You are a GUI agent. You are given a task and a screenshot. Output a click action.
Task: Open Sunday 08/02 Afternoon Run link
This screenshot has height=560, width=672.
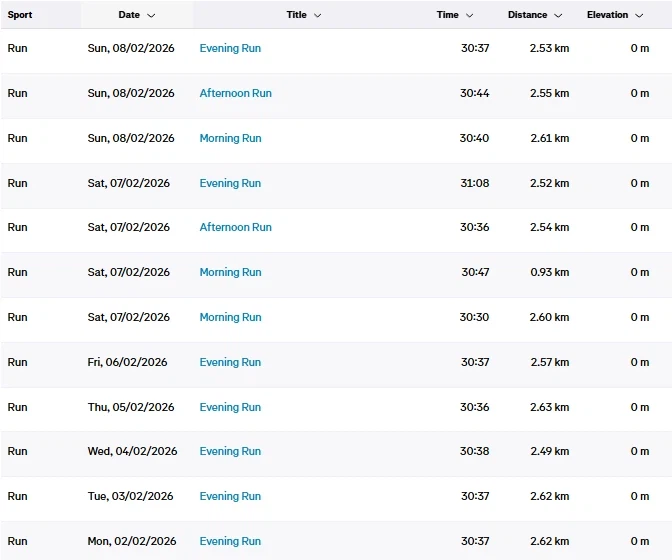pos(235,93)
